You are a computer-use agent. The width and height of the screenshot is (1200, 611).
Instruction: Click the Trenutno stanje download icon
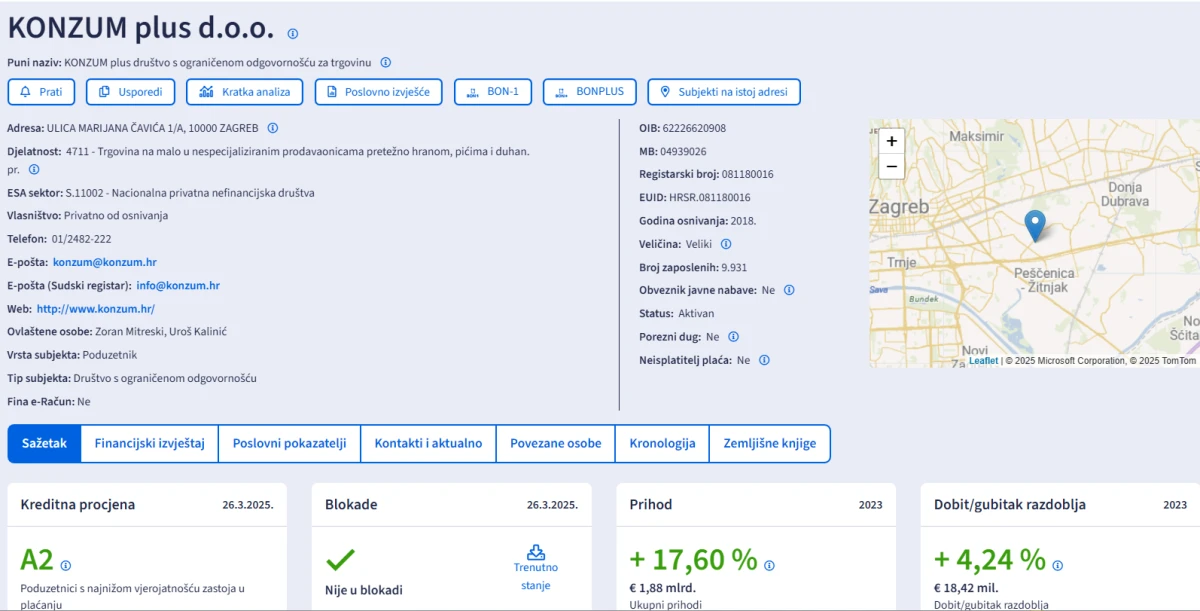point(536,552)
